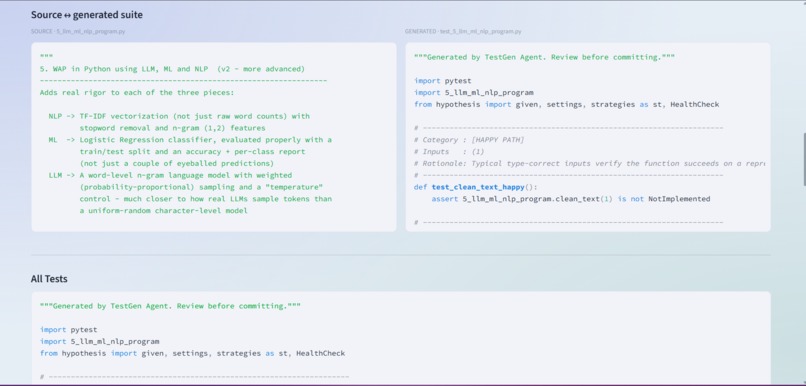Click the "LLM -> A word-level n-gram language model" line

(170, 175)
